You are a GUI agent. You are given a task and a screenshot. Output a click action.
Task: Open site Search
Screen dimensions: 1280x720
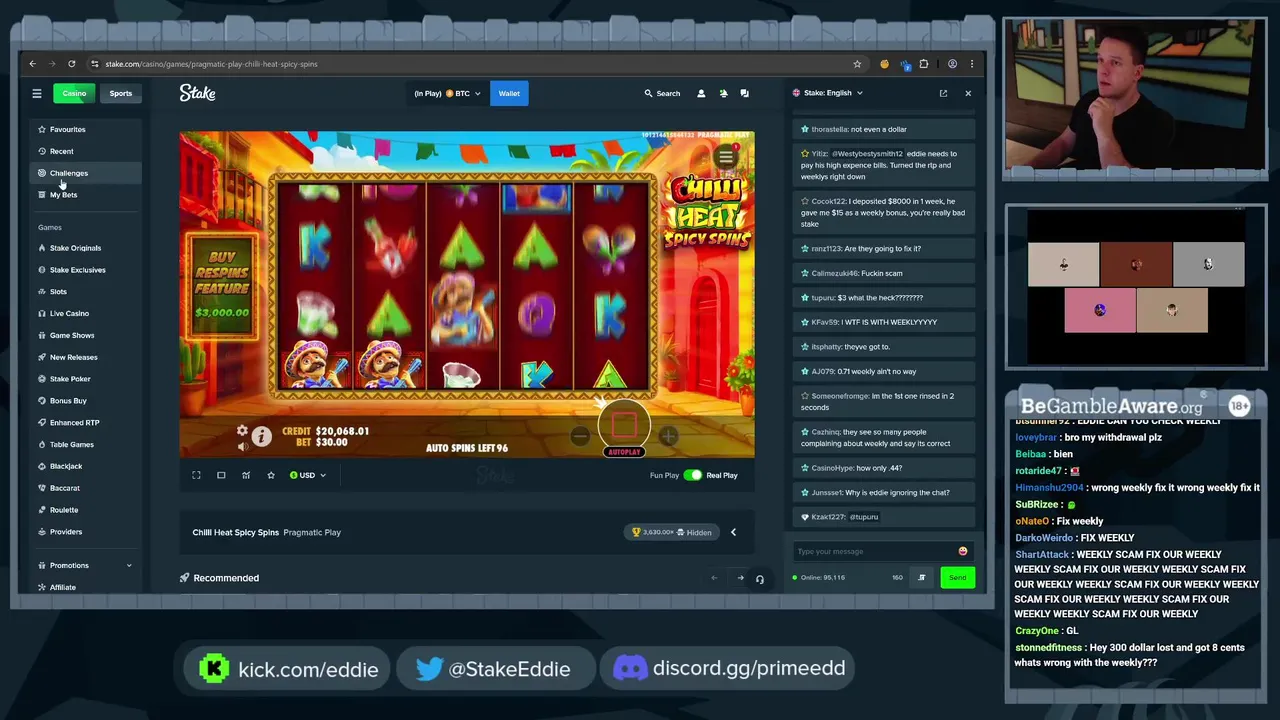[x=662, y=93]
